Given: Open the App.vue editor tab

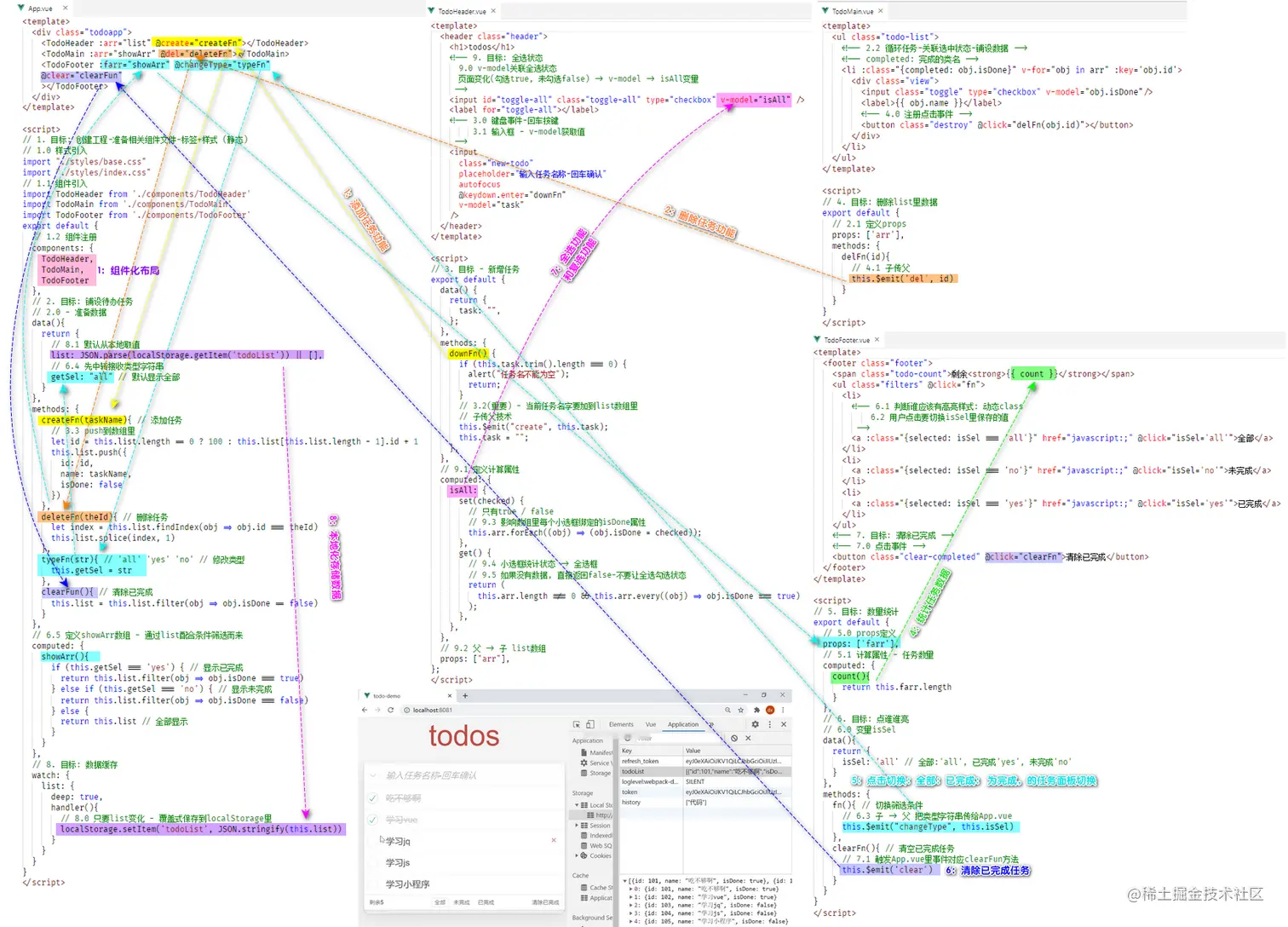Looking at the screenshot, I should 40,9.
